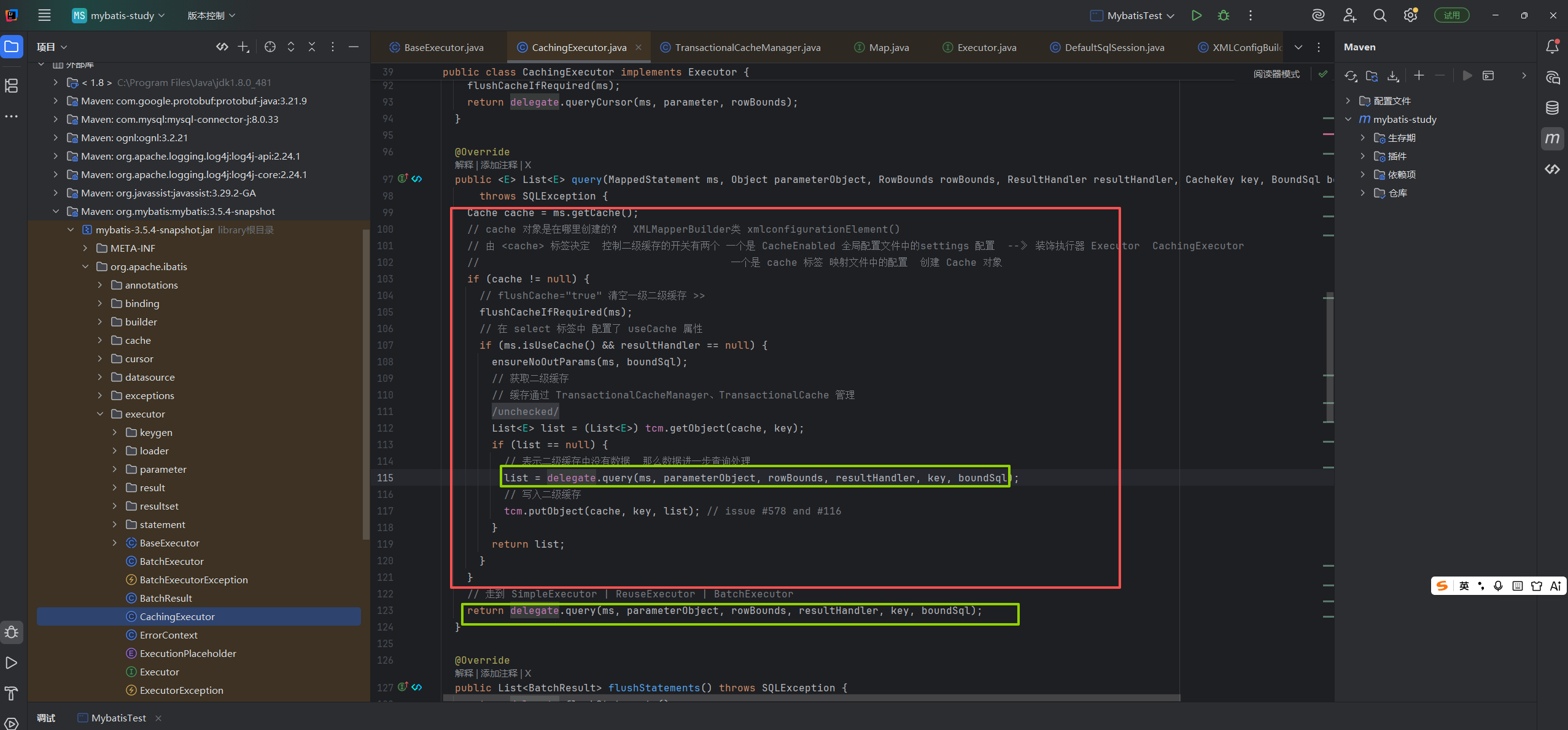The width and height of the screenshot is (1568, 730).
Task: Open the Debug tool window in the left sidebar
Action: tap(12, 632)
